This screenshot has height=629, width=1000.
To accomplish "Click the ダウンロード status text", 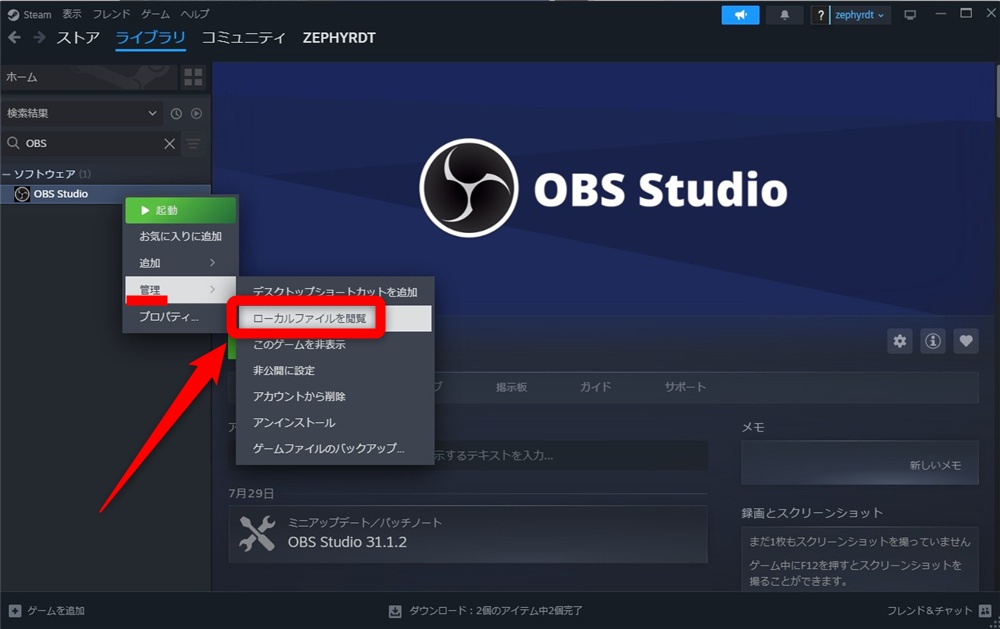I will pos(496,611).
